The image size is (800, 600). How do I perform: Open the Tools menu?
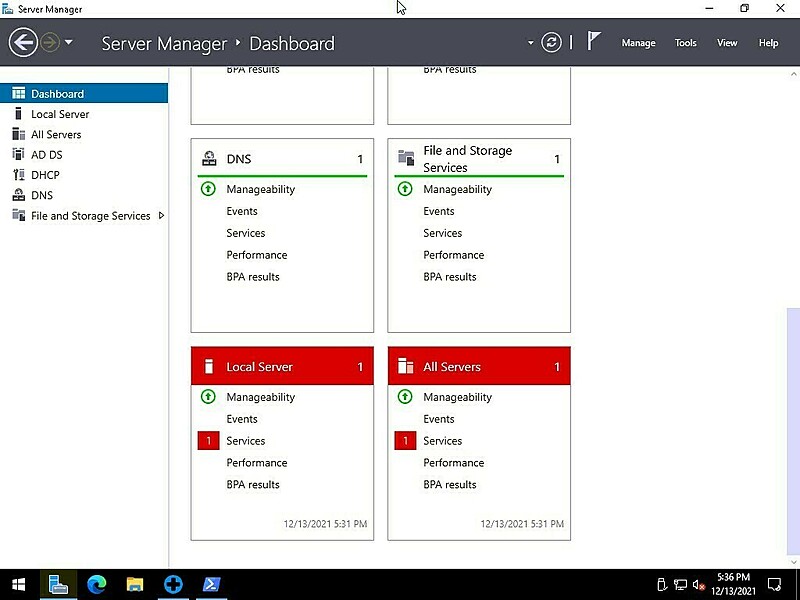(x=685, y=43)
